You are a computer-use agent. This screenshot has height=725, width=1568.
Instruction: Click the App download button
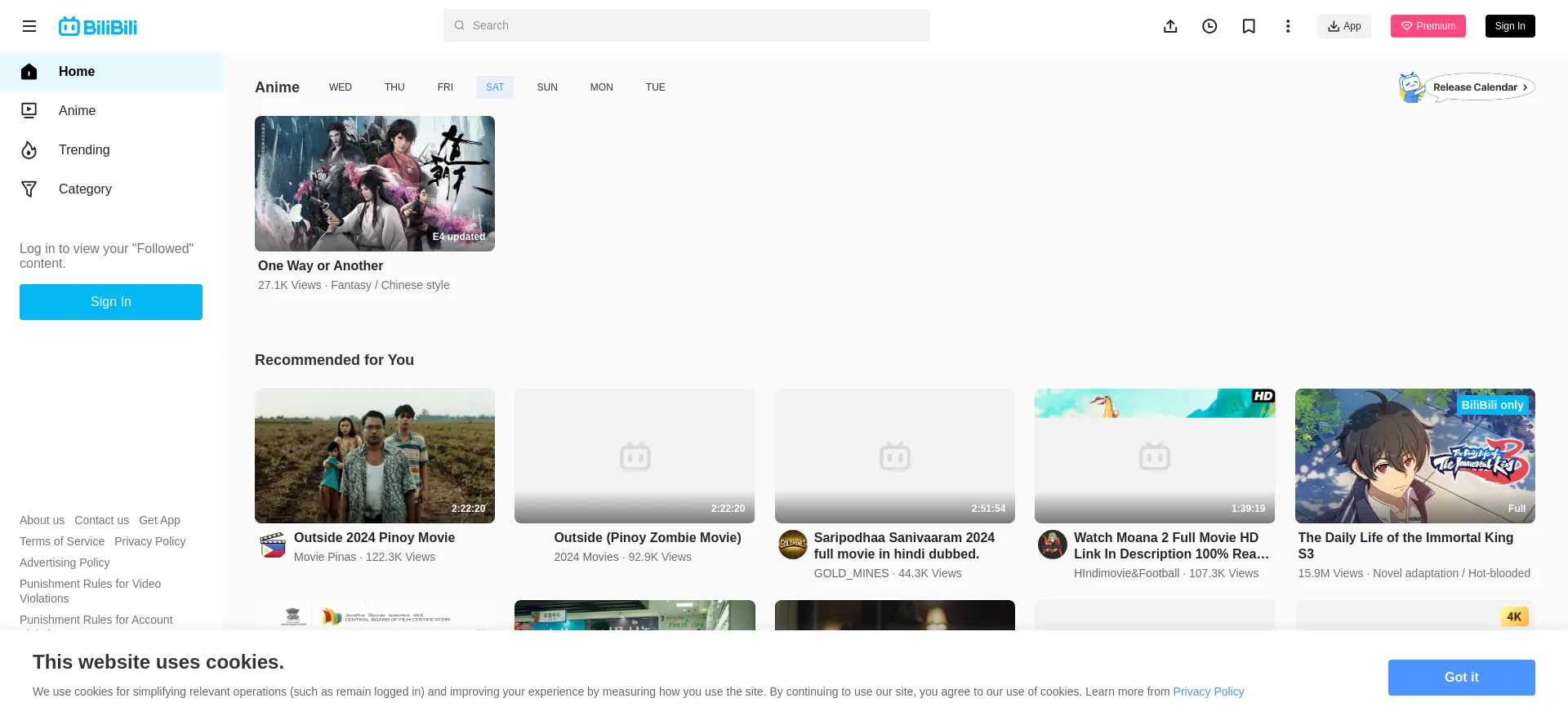coord(1344,26)
